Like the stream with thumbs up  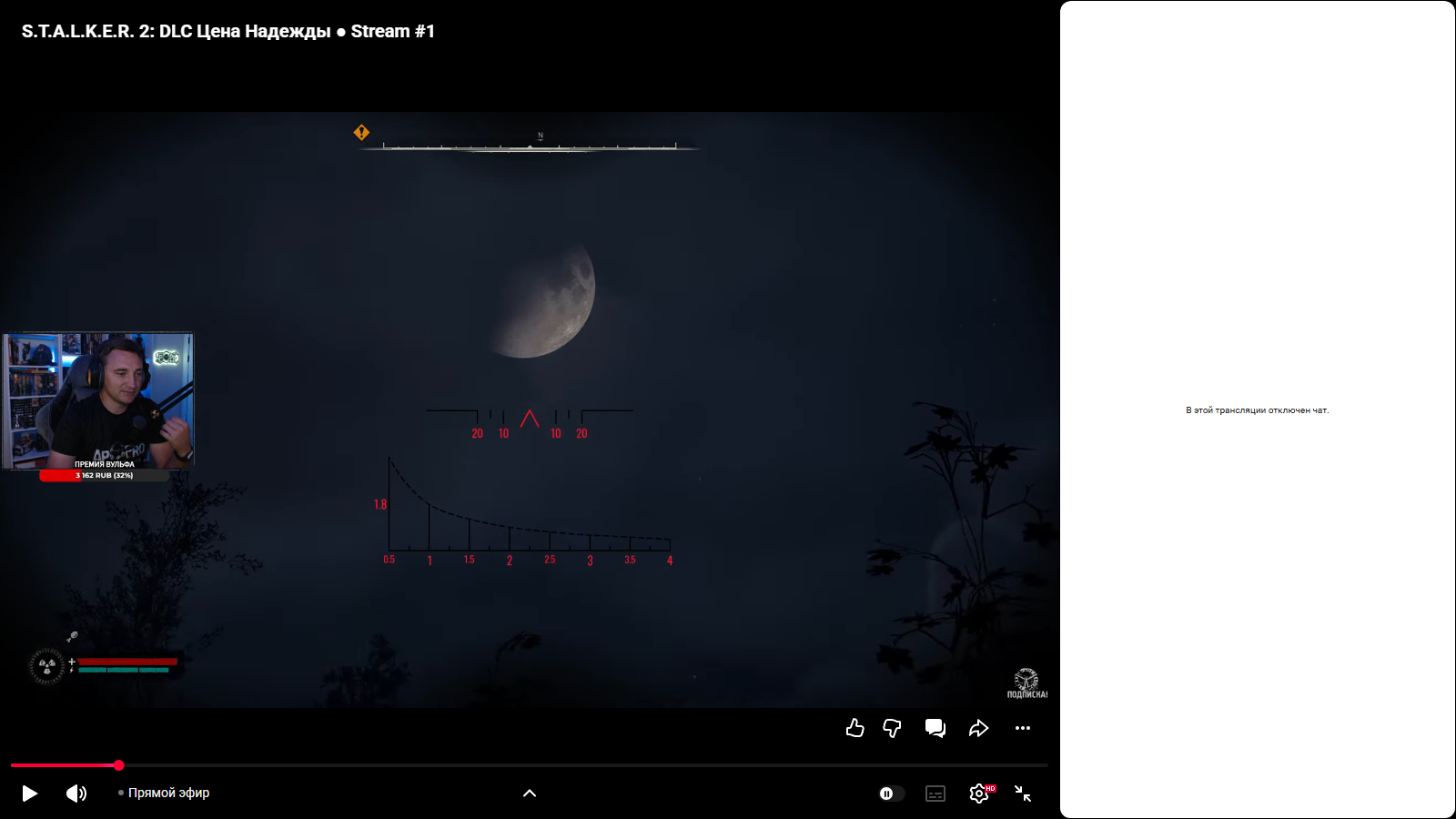[854, 728]
